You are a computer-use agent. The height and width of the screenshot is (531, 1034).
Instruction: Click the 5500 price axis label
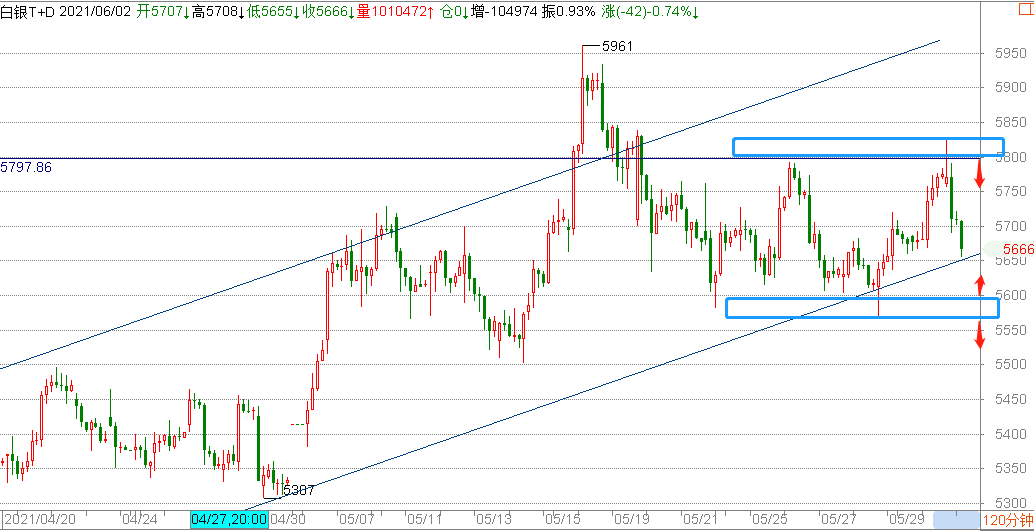(x=1010, y=365)
